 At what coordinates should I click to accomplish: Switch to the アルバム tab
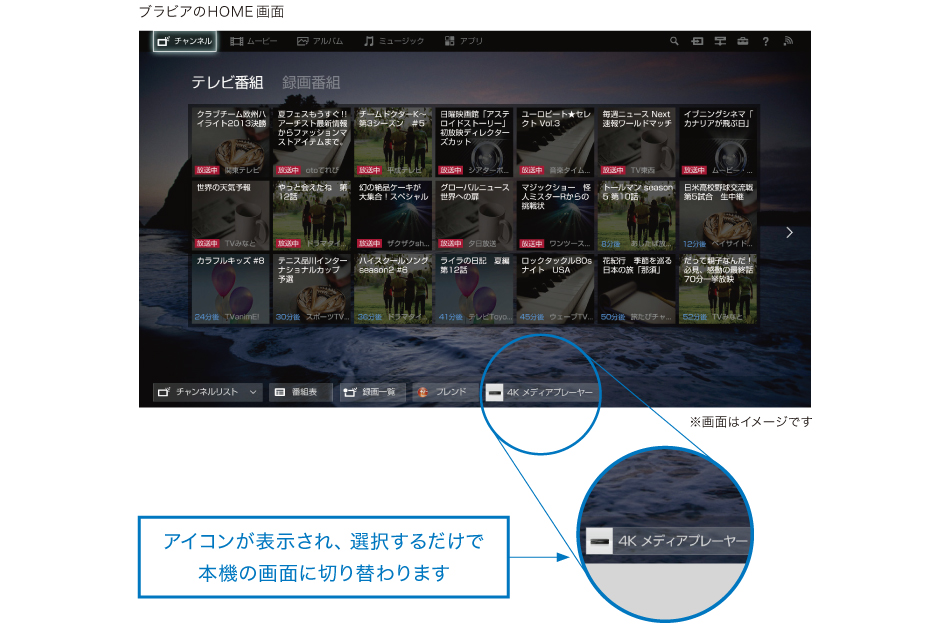(x=320, y=42)
